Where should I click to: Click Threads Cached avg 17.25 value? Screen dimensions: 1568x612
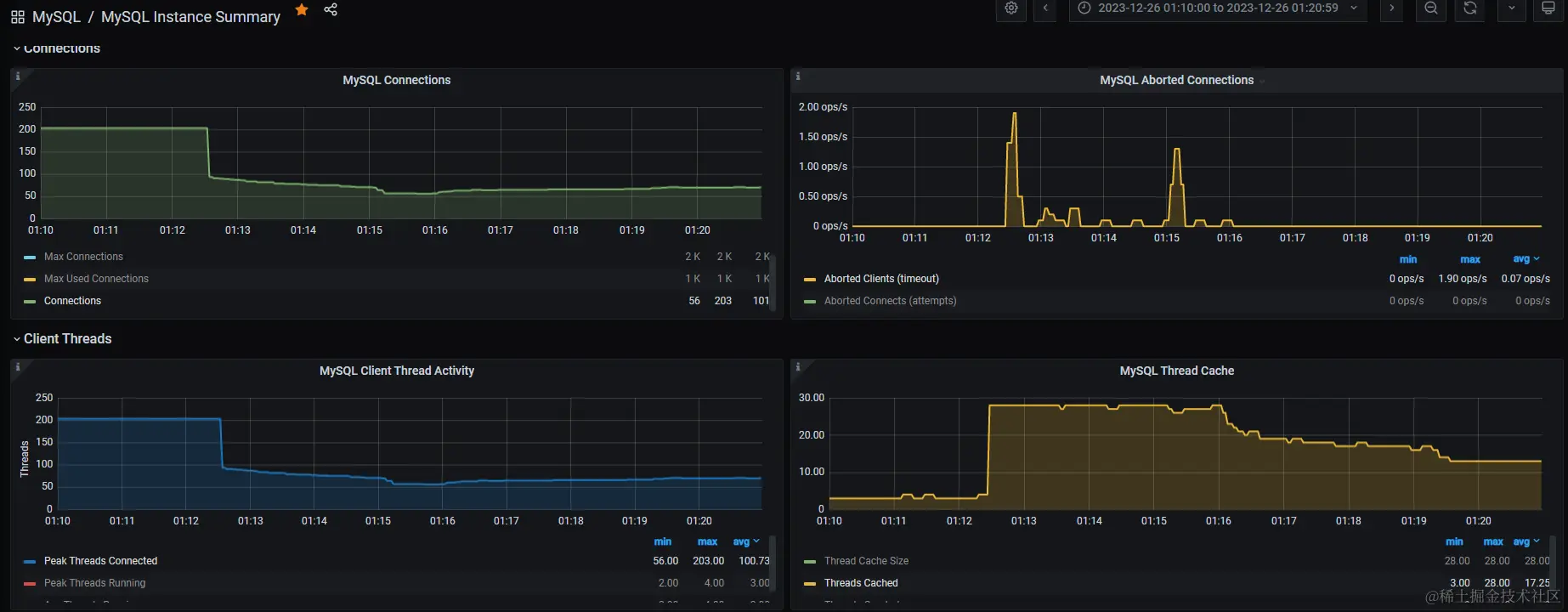(x=1537, y=583)
